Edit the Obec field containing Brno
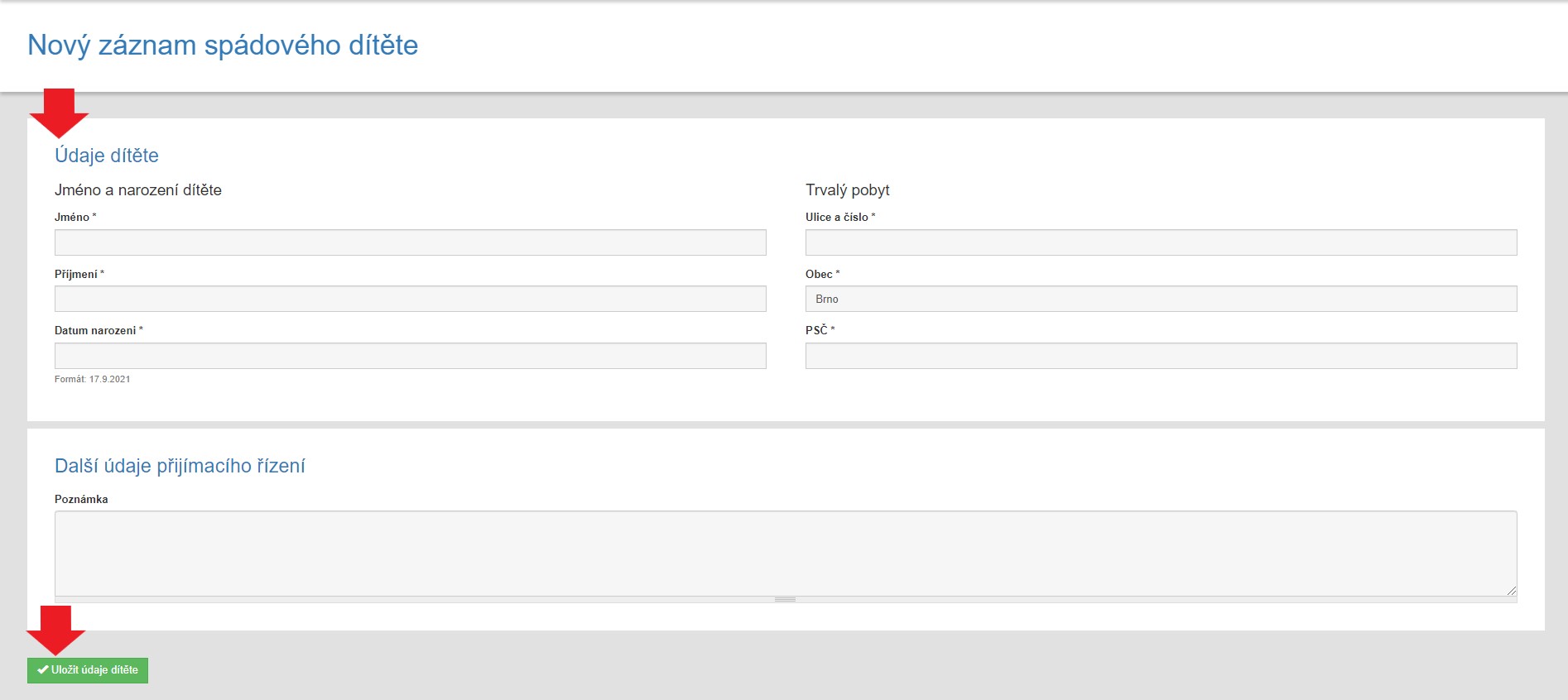Image resolution: width=1568 pixels, height=700 pixels. point(1161,299)
